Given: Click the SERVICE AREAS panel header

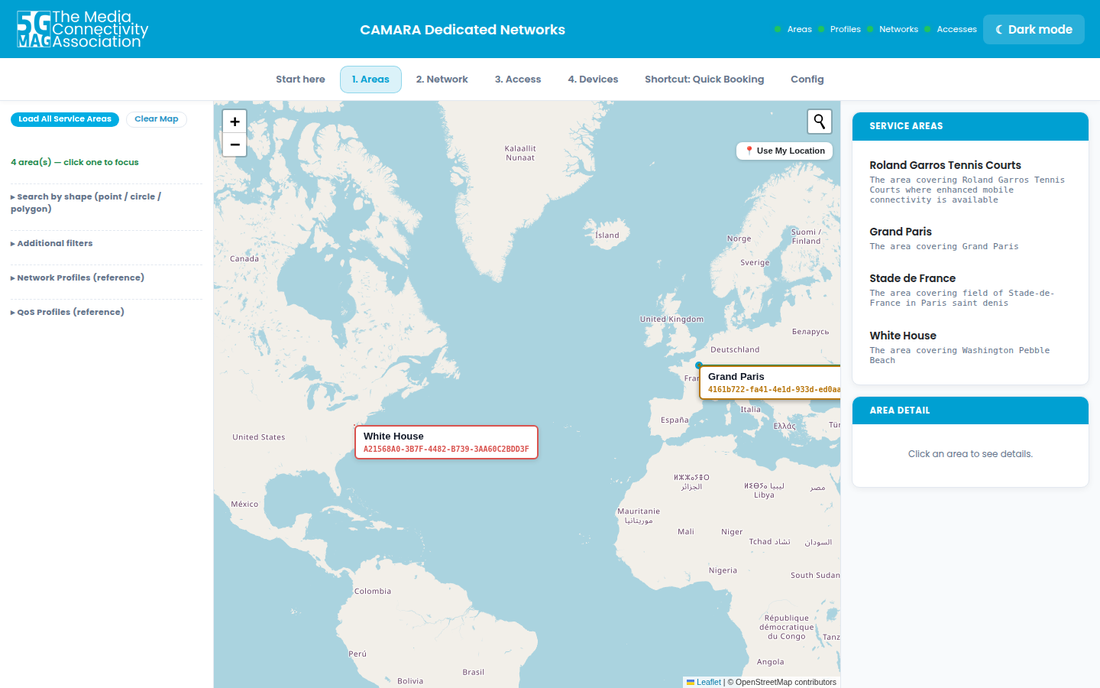Looking at the screenshot, I should (x=970, y=126).
